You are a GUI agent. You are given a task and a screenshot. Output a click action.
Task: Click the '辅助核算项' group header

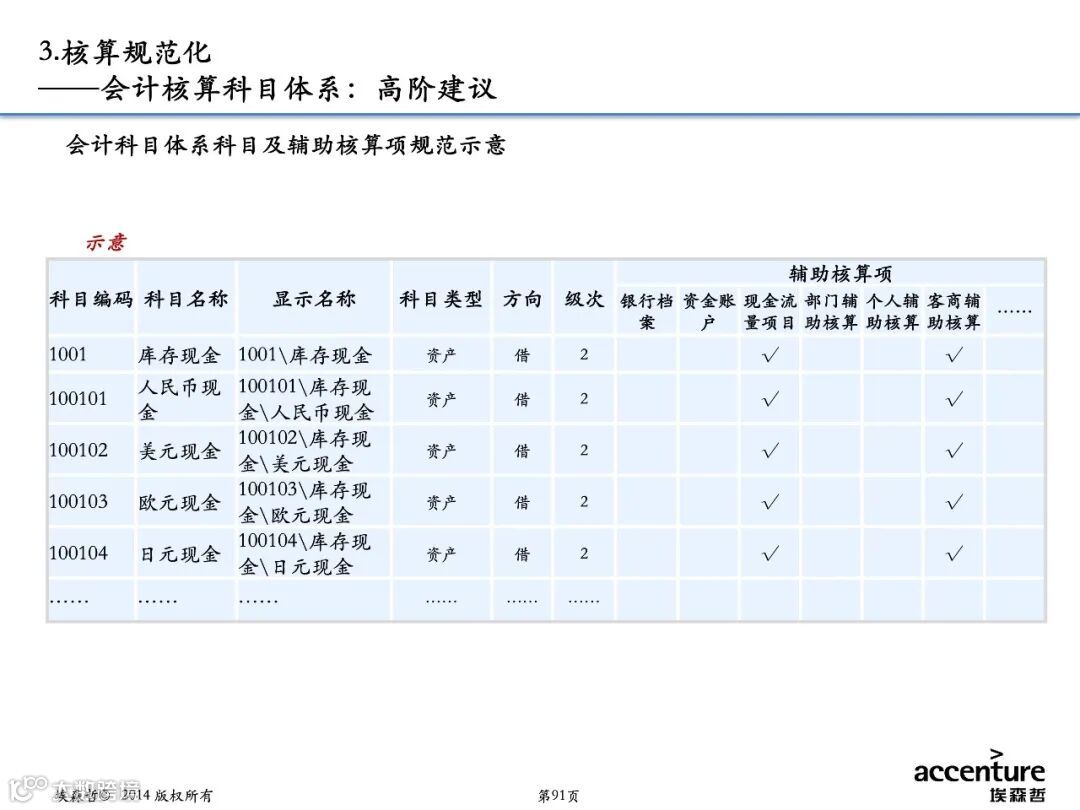pos(840,274)
